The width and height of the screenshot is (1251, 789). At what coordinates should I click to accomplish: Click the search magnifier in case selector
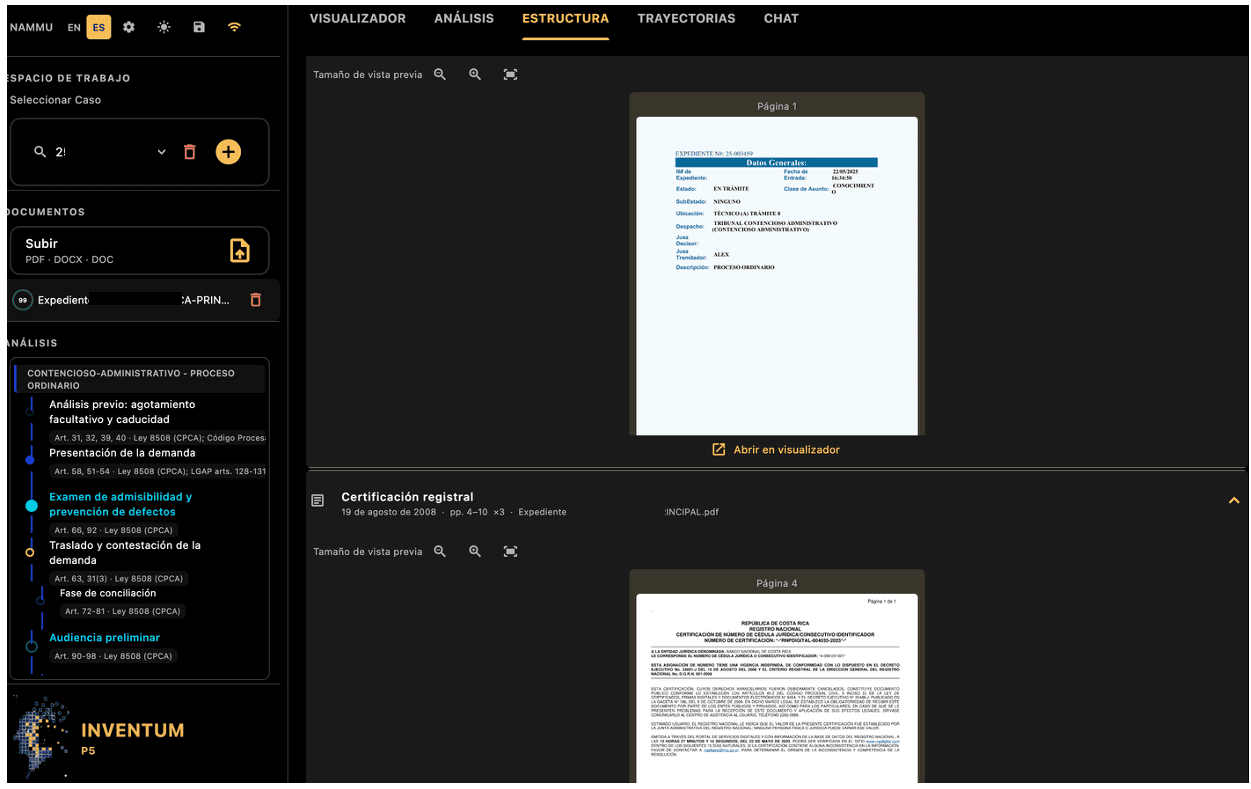pos(40,152)
